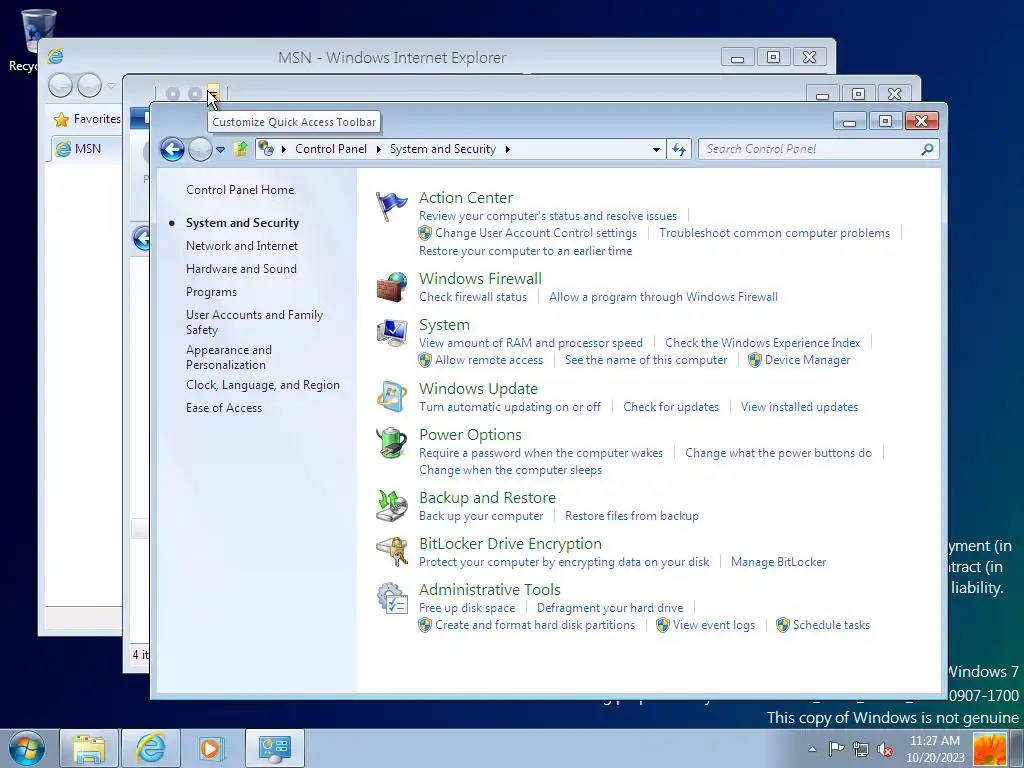Select the MSN tab in Internet Explorer
The image size is (1024, 768).
(85, 149)
